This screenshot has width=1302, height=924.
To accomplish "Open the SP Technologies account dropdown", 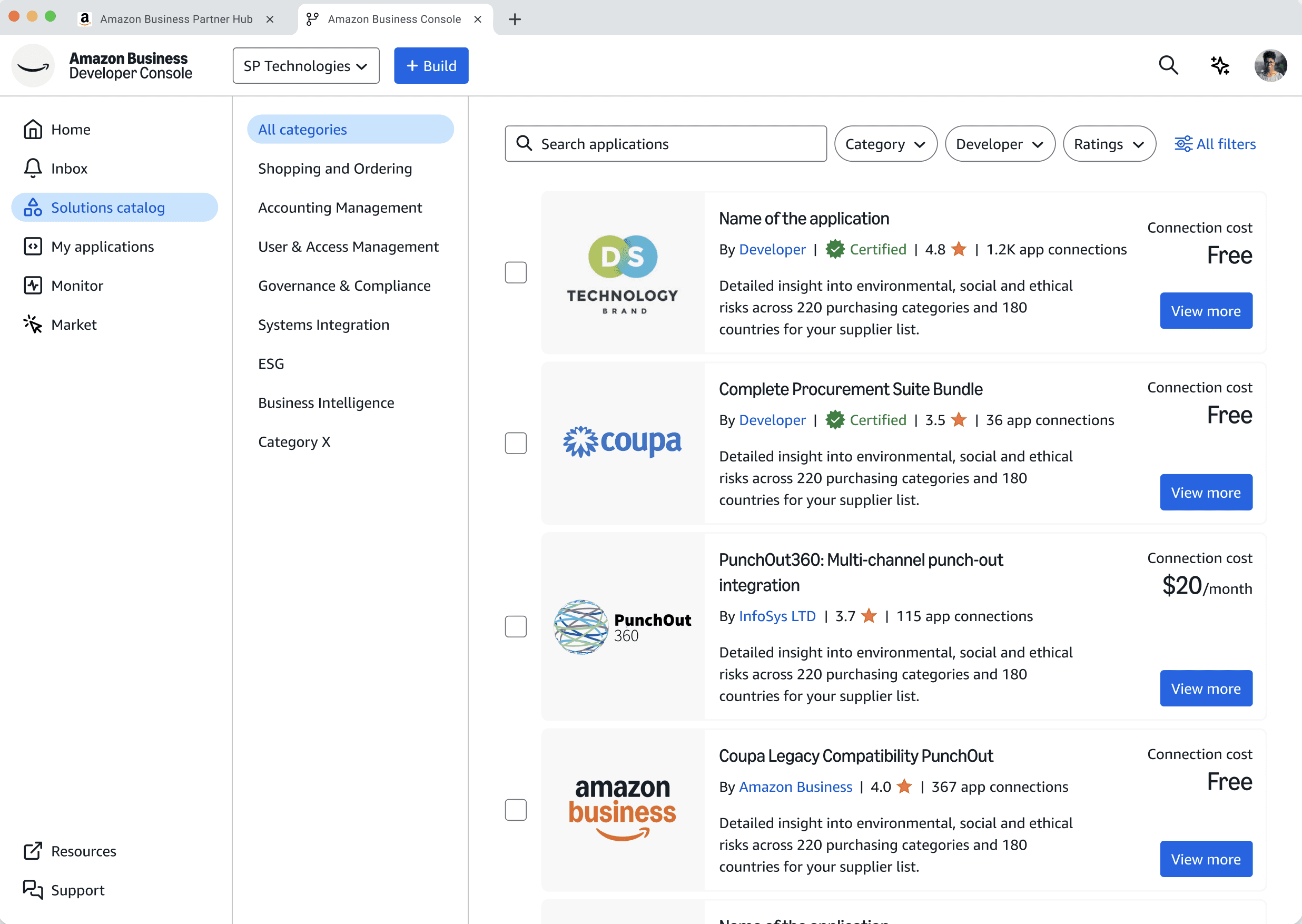I will click(x=305, y=66).
